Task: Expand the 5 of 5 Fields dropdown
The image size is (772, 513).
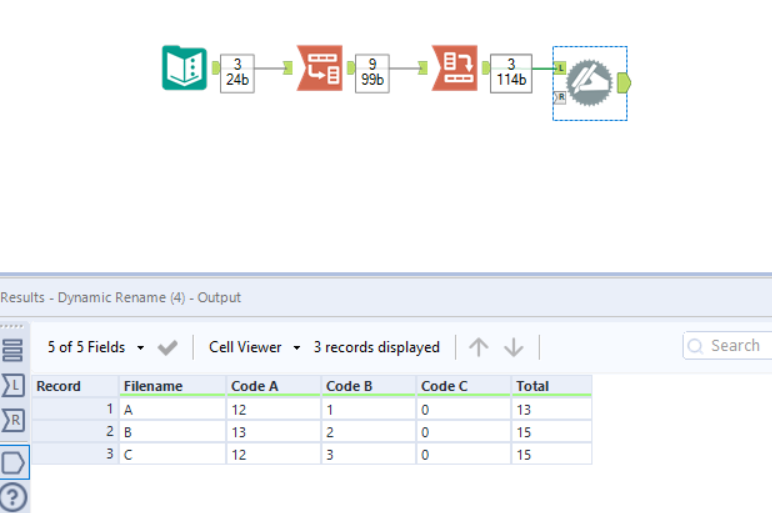Action: pyautogui.click(x=96, y=347)
